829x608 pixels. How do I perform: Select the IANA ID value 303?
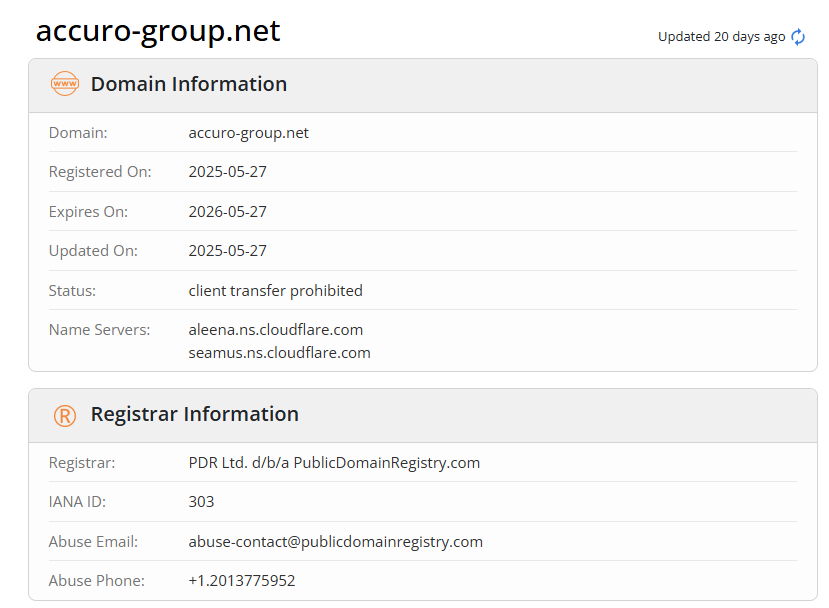201,501
